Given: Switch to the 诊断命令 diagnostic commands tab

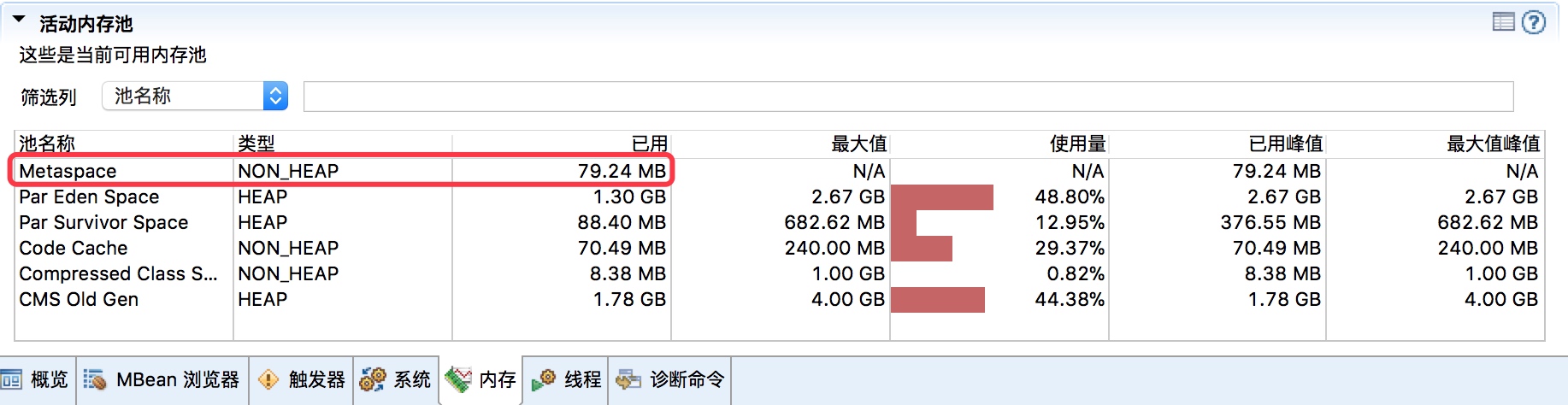Looking at the screenshot, I should pos(669,379).
